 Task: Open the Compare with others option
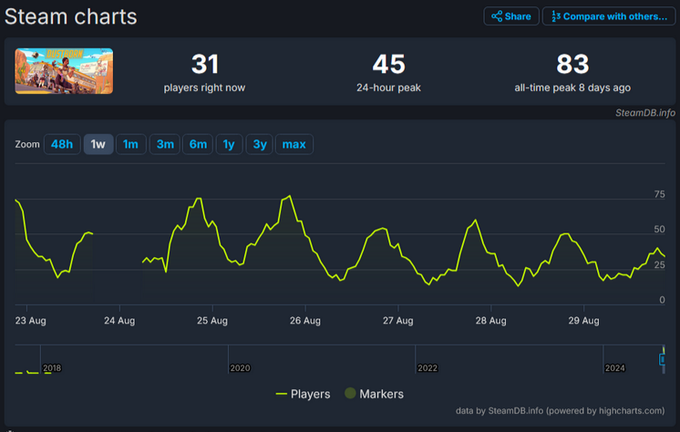pyautogui.click(x=608, y=16)
